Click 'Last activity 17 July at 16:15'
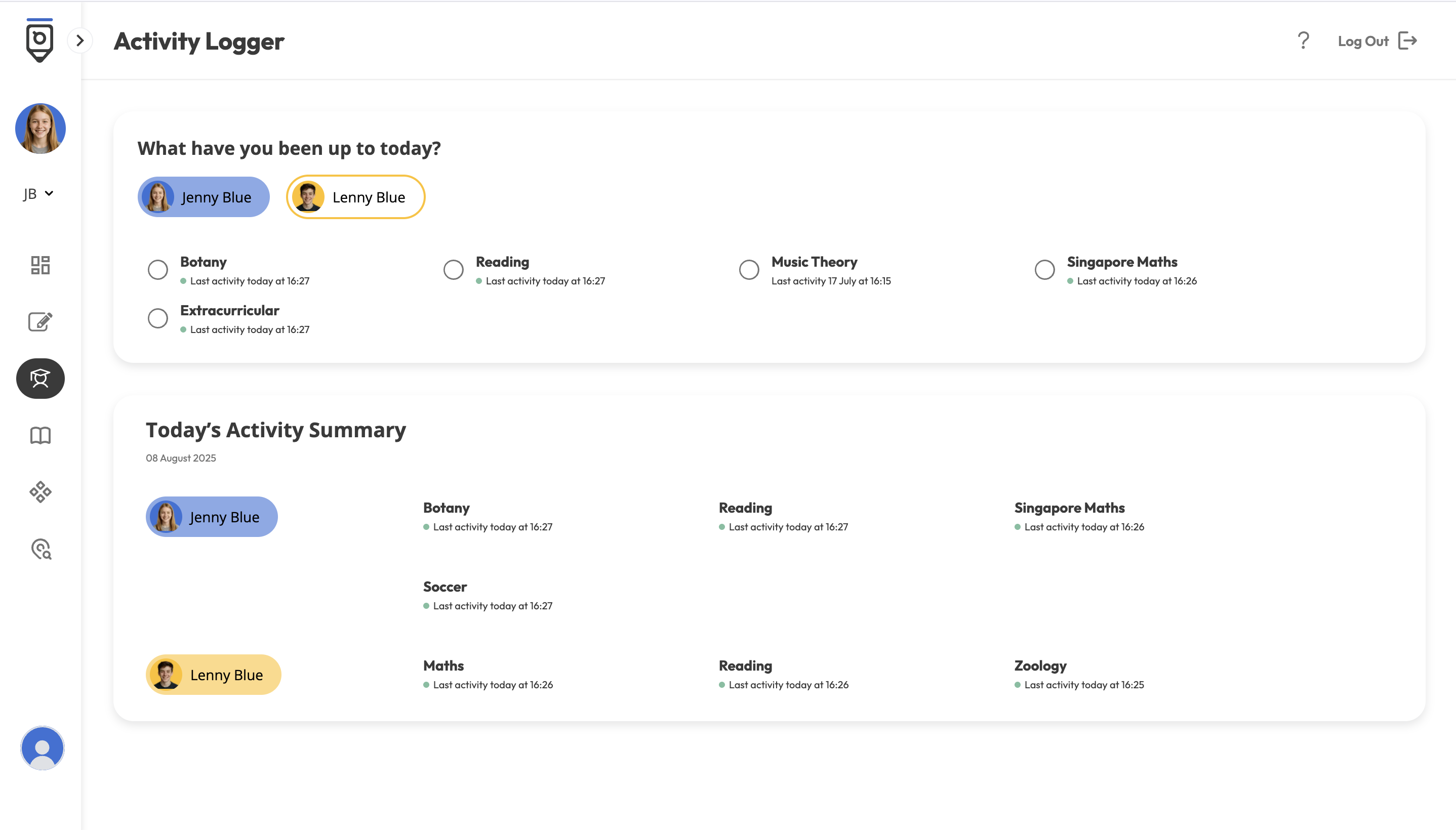 point(831,281)
